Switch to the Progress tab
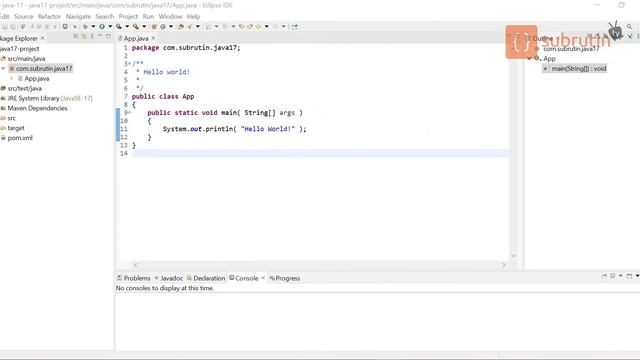 [285, 278]
